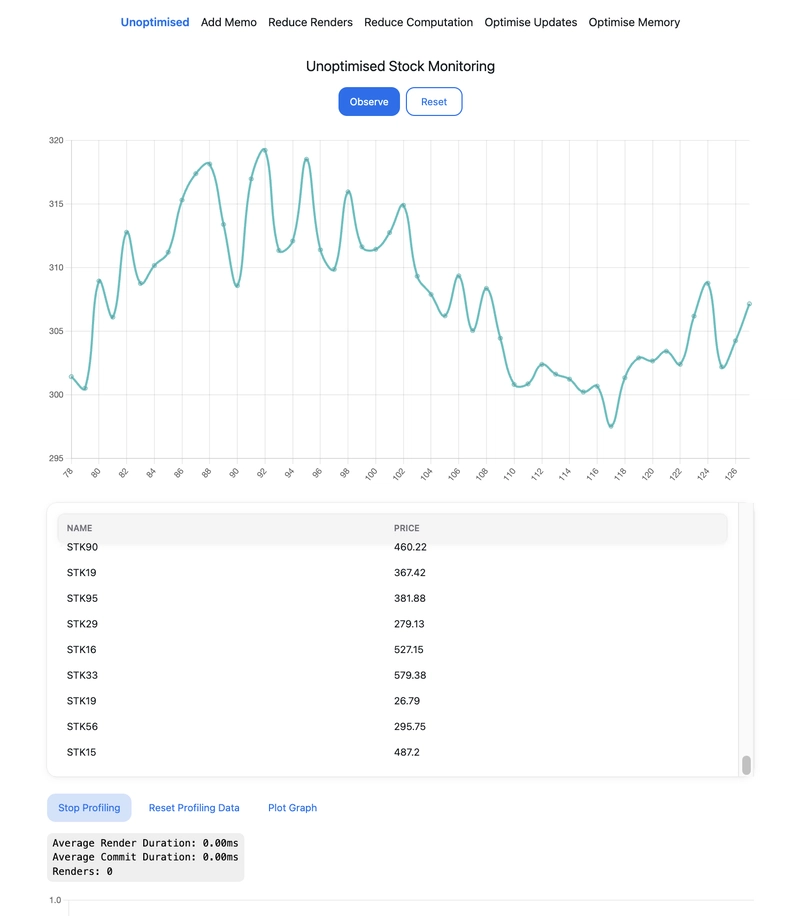The width and height of the screenshot is (800, 916).
Task: Switch to the Add Memo tab
Action: pyautogui.click(x=228, y=22)
